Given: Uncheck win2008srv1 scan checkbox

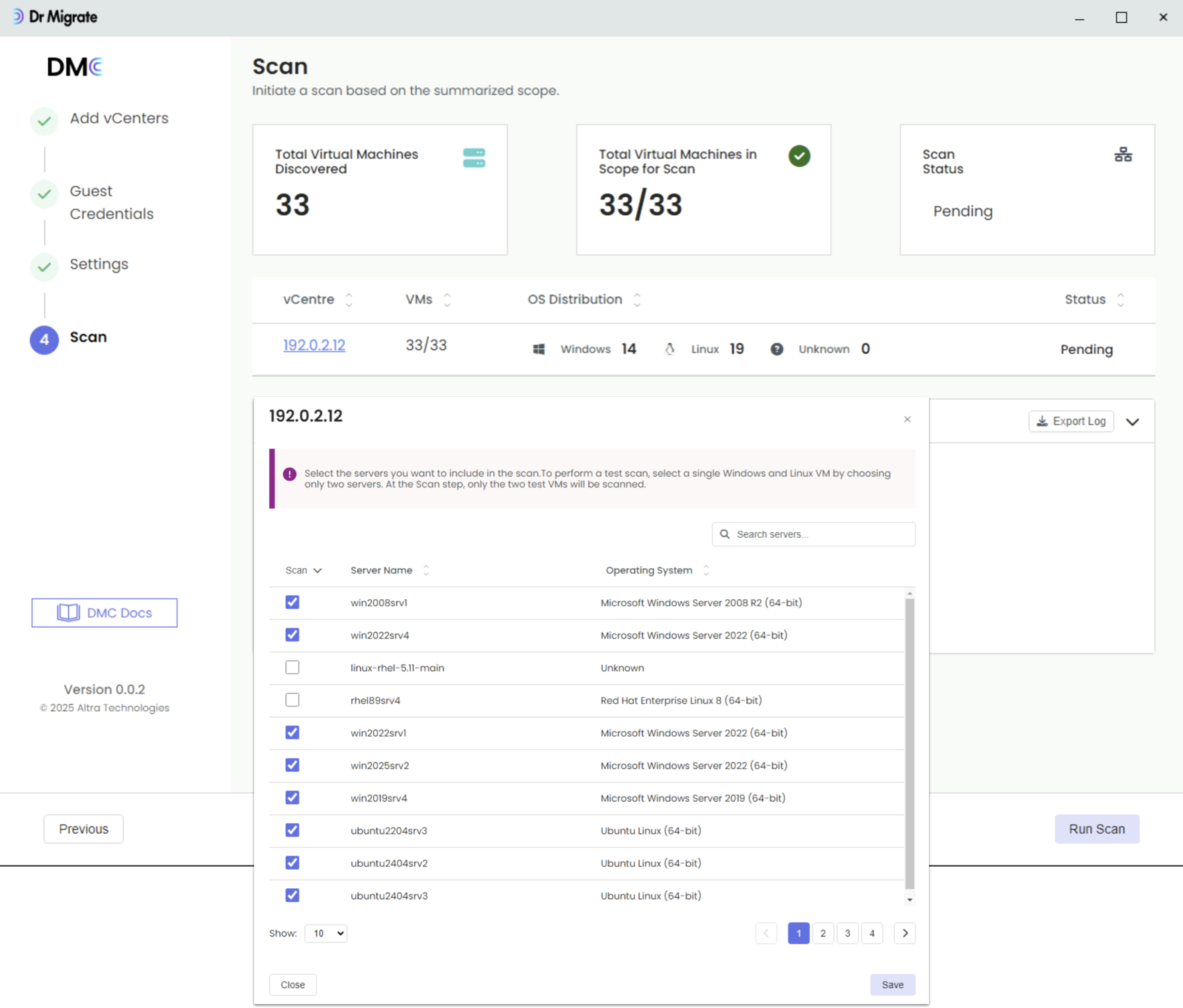Looking at the screenshot, I should click(x=292, y=603).
